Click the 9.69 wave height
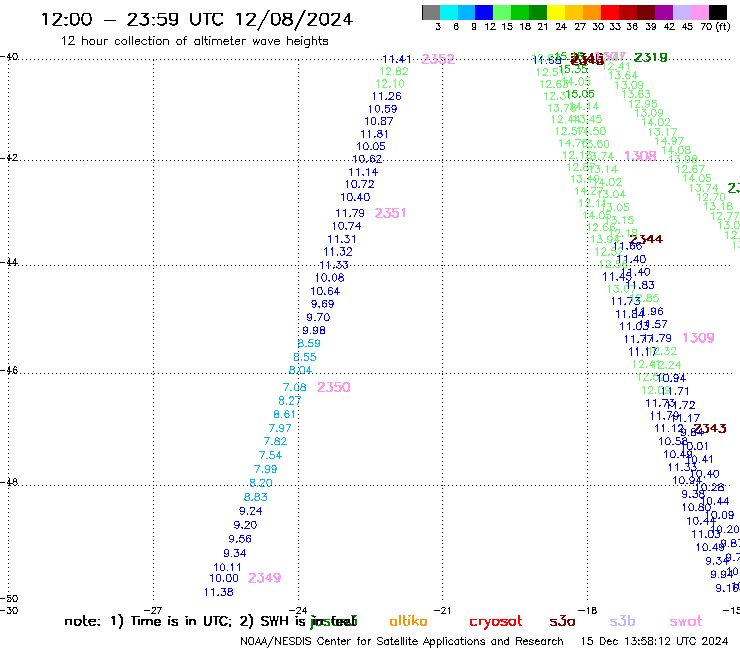Image resolution: width=740 pixels, height=650 pixels. click(x=323, y=304)
